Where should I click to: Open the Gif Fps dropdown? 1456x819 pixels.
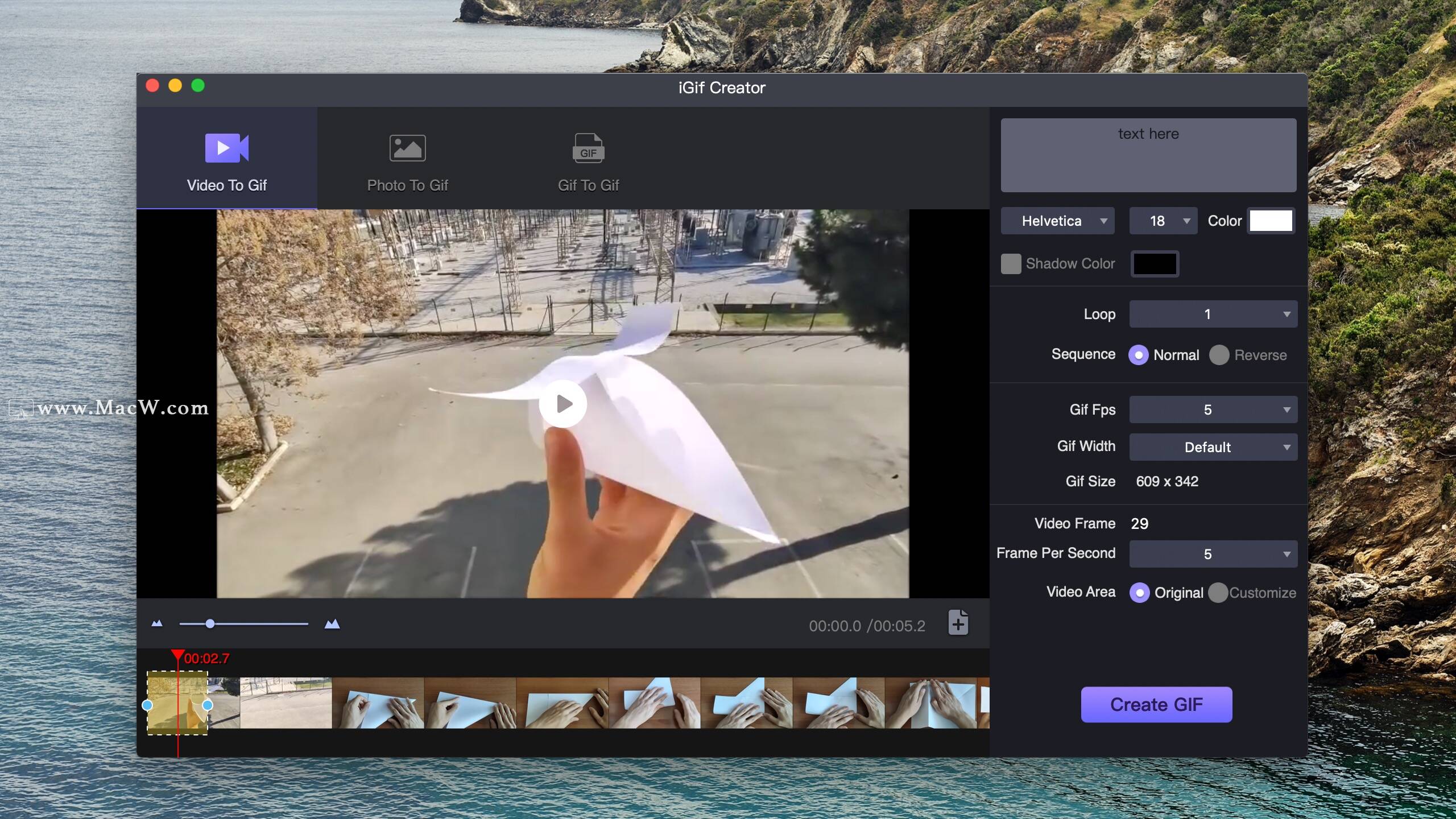pos(1213,409)
